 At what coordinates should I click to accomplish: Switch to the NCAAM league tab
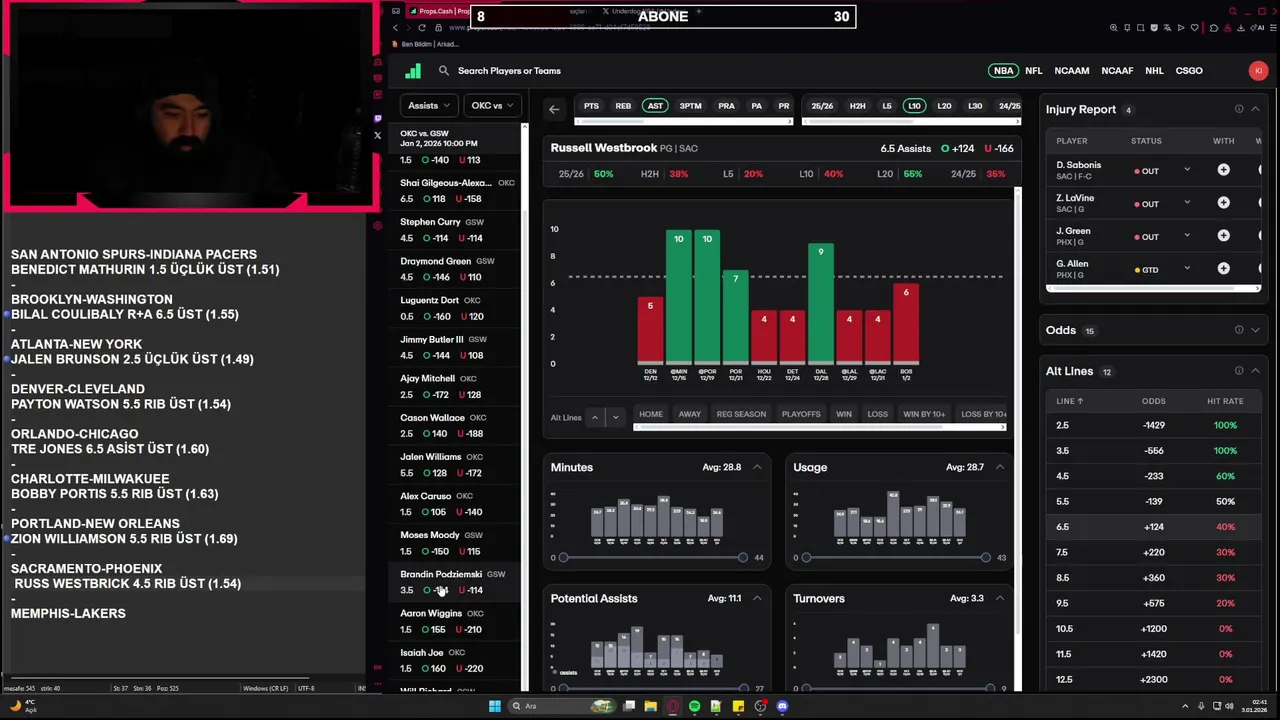(x=1071, y=71)
